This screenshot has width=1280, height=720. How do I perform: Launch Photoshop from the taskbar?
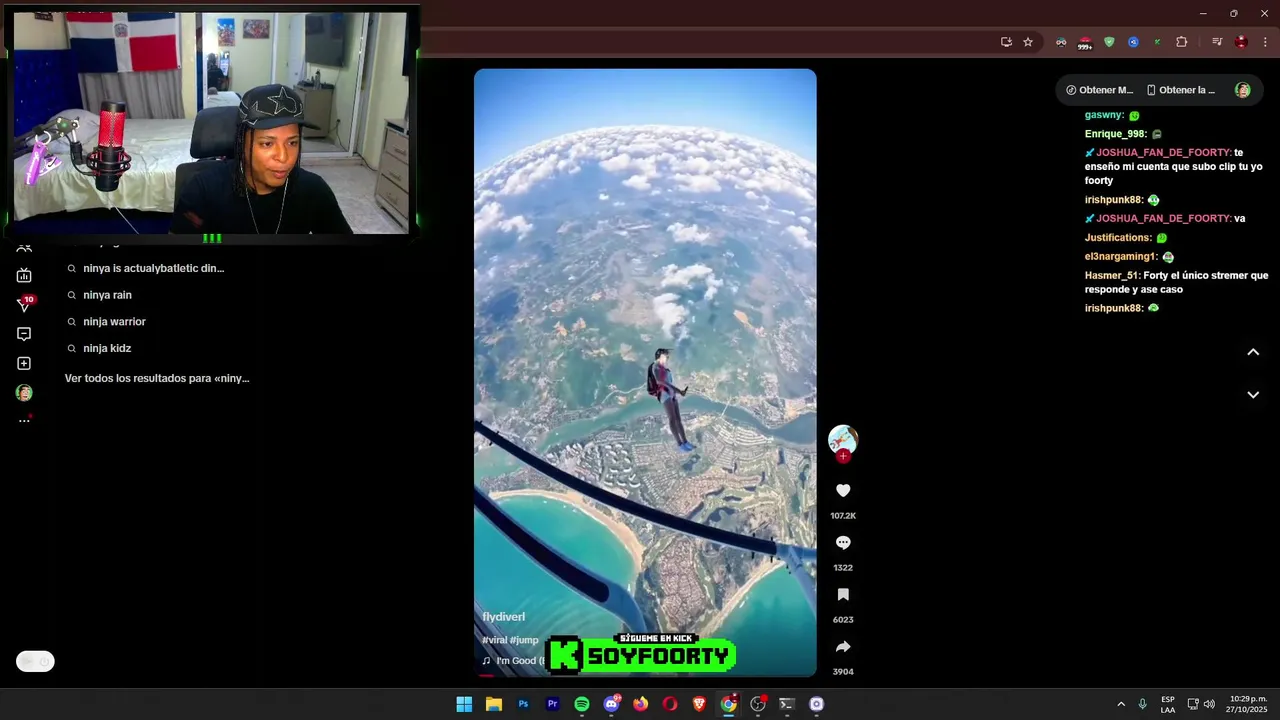(x=523, y=704)
